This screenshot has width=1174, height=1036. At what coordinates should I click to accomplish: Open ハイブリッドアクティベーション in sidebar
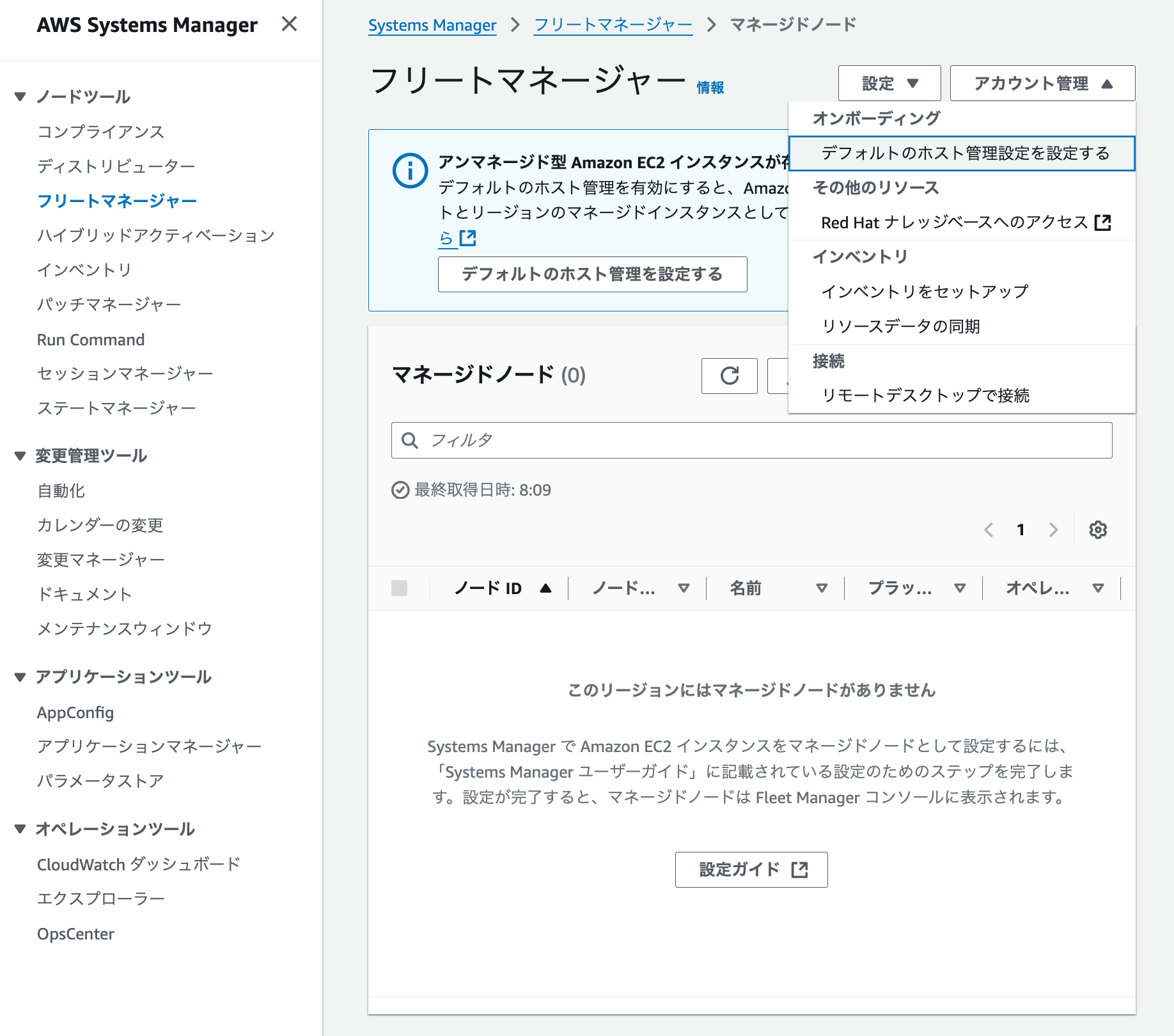click(156, 235)
